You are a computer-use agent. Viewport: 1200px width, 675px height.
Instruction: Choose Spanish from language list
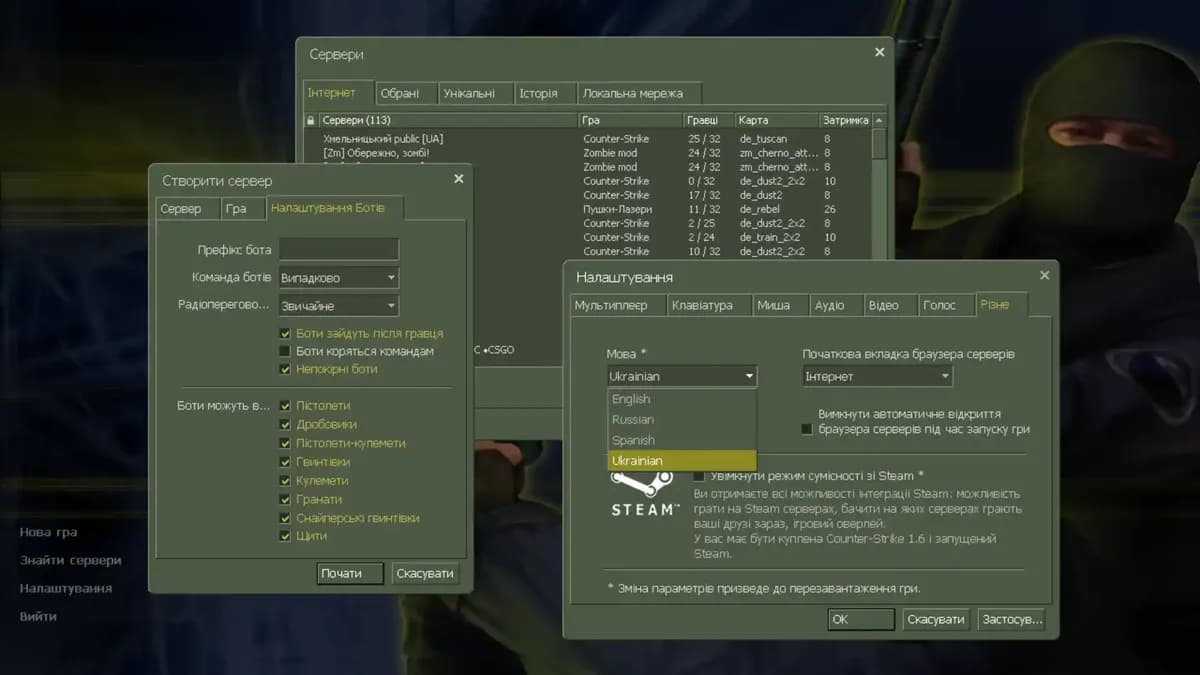(x=682, y=440)
